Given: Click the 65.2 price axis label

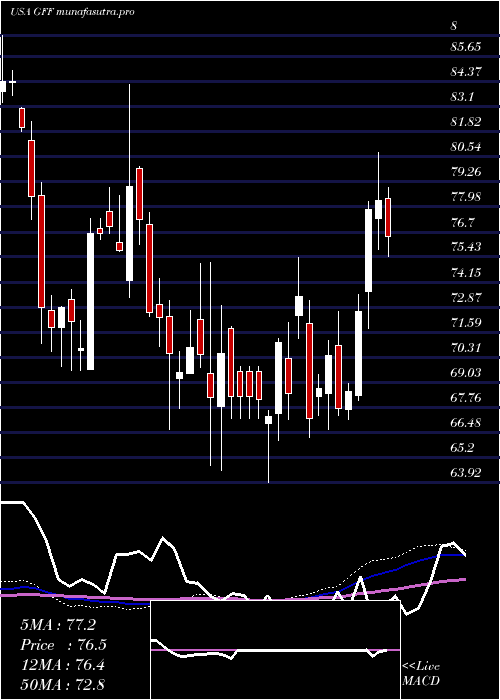Looking at the screenshot, I should (x=462, y=447).
